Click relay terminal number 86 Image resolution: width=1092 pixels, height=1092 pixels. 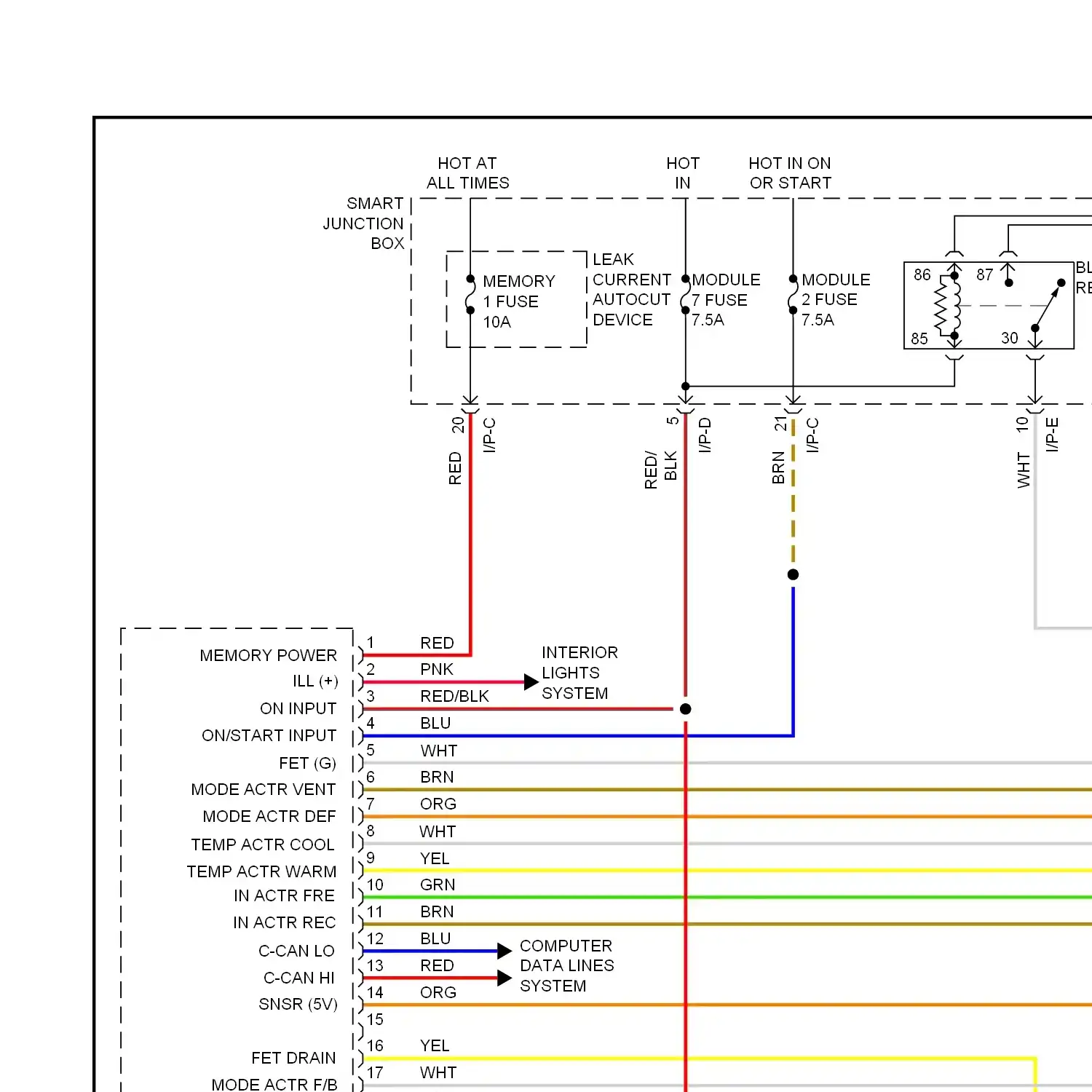(x=922, y=274)
